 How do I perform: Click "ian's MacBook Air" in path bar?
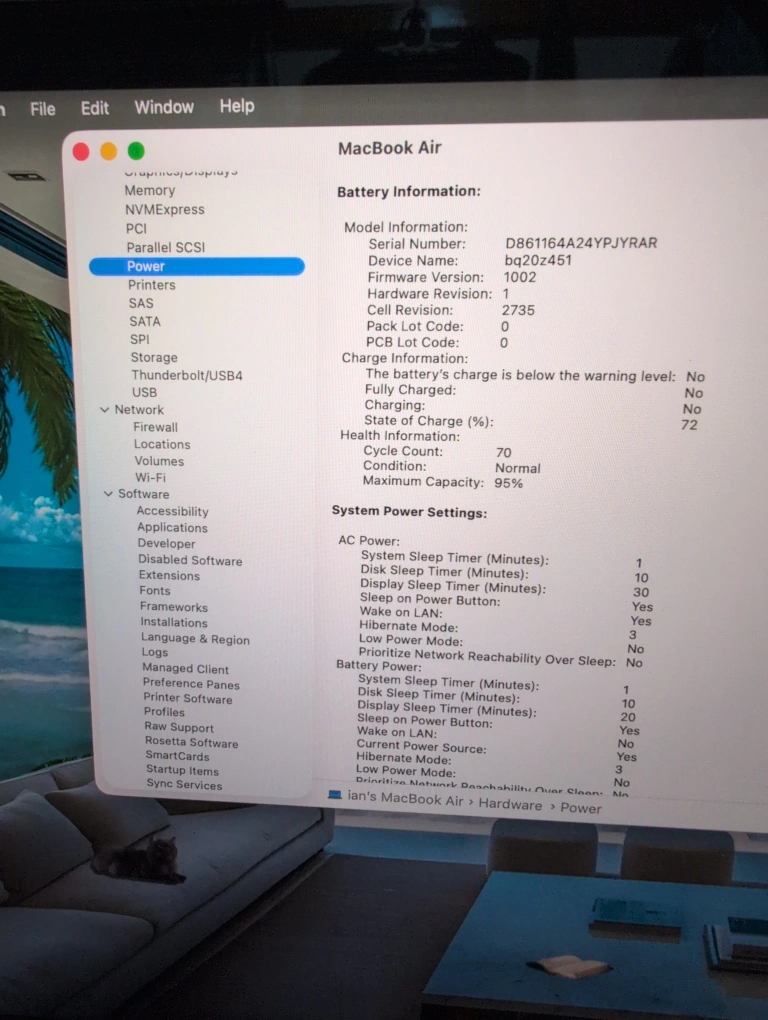(404, 798)
